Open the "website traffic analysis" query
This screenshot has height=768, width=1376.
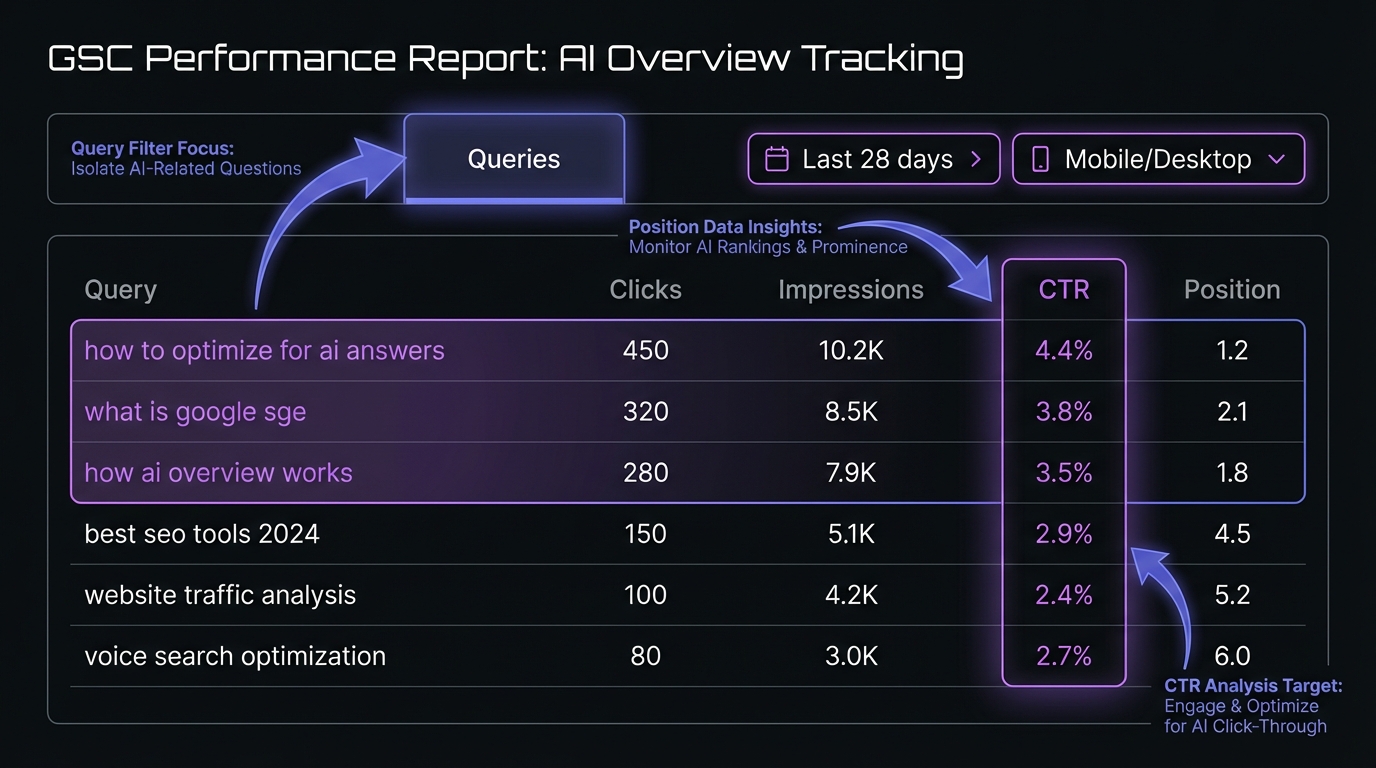click(220, 595)
